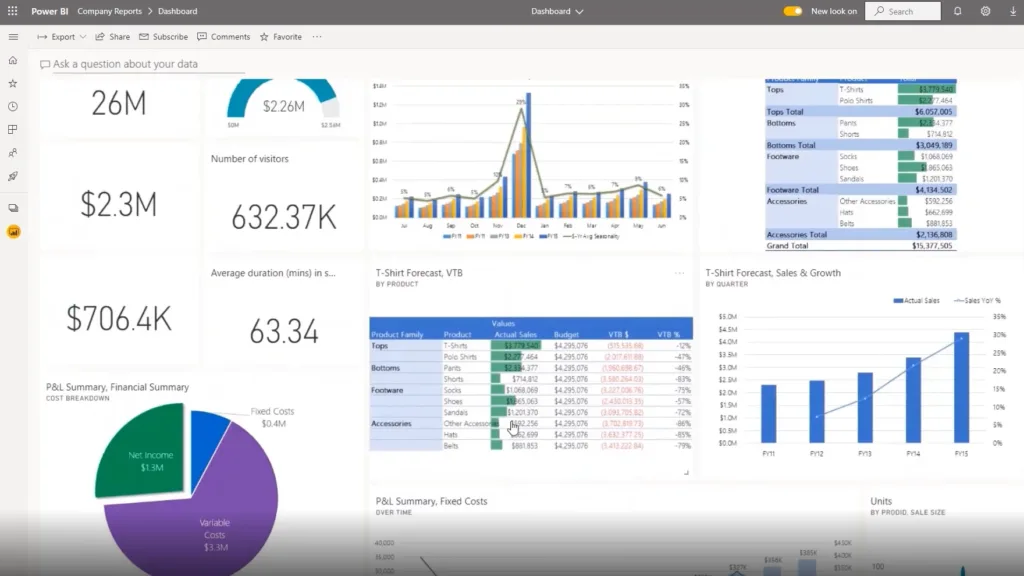The image size is (1024, 576).
Task: Open T-Shirt Forecast VTB tile options
Action: [680, 273]
